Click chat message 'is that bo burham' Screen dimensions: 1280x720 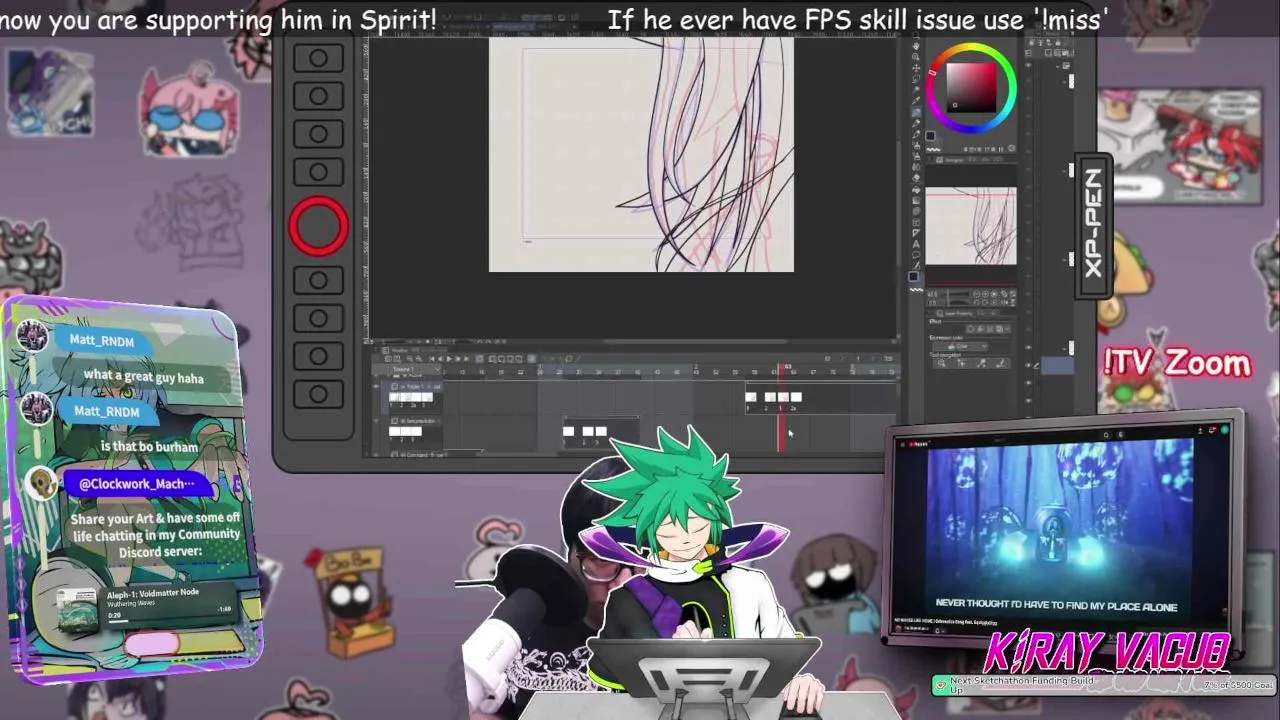pos(149,447)
